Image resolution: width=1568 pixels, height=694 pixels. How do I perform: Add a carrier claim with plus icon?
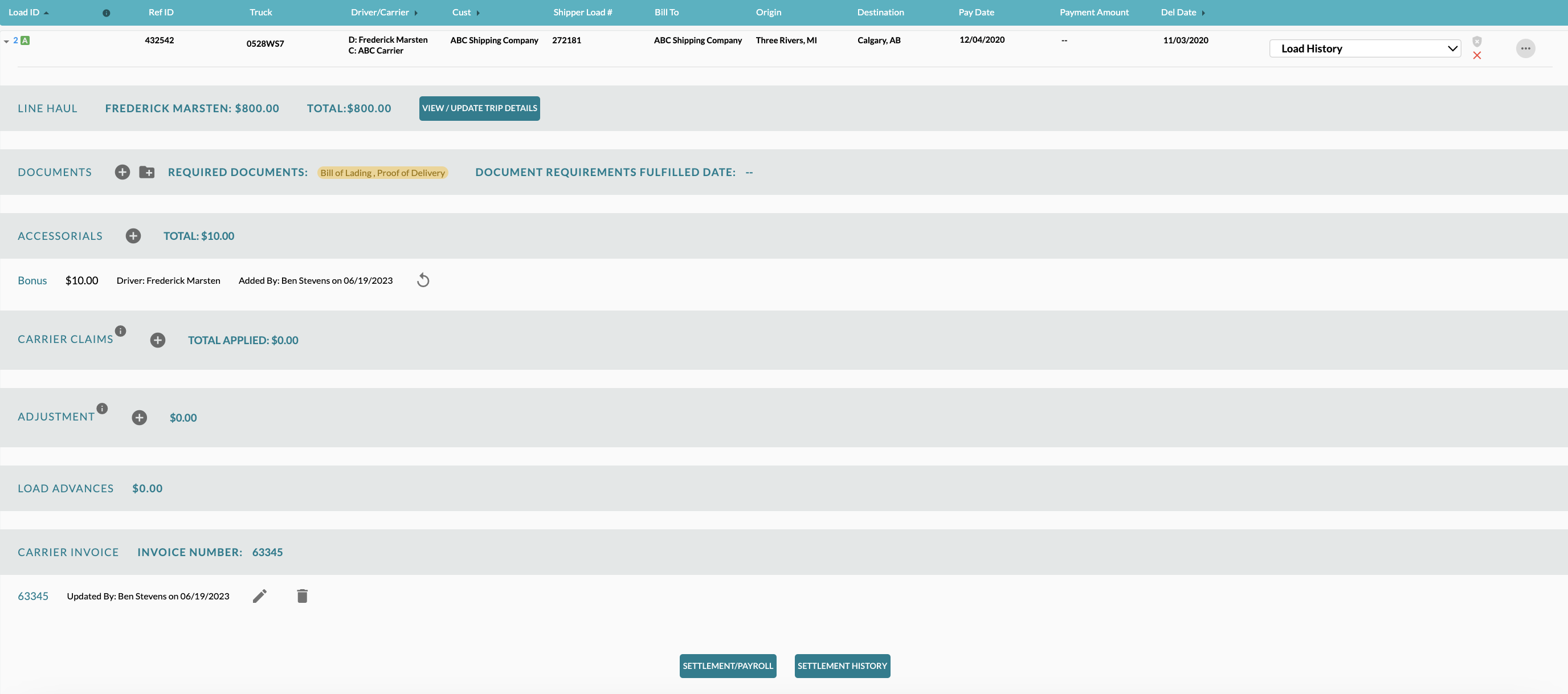point(158,340)
